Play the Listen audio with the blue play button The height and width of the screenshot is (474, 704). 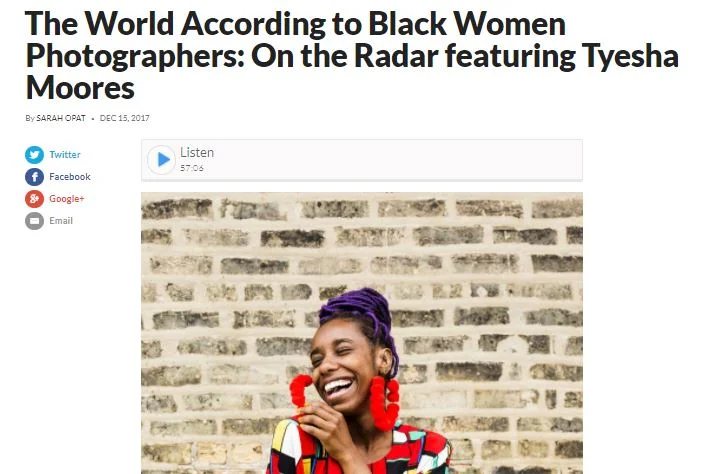(162, 159)
